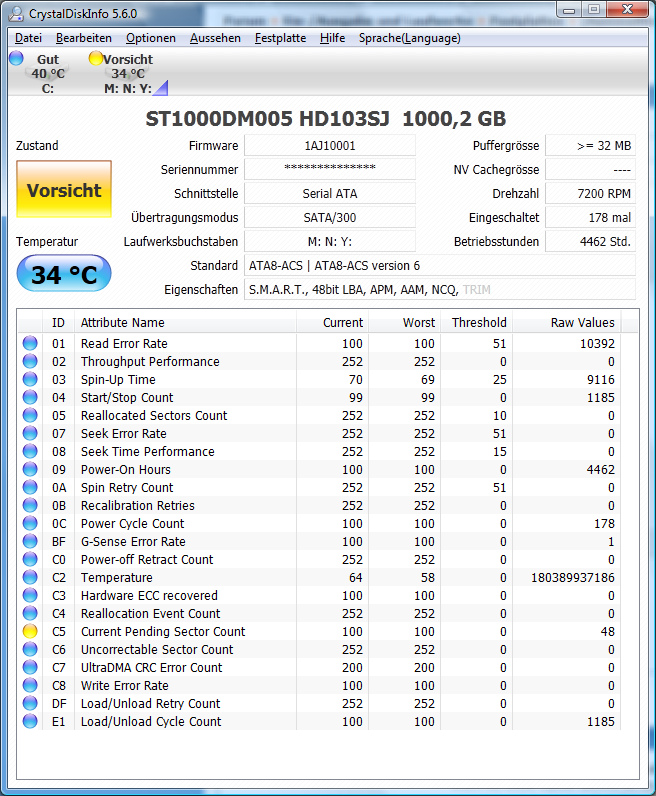Click the status icon of Load/Unload Cycle Count
The image size is (656, 796).
[x=30, y=721]
